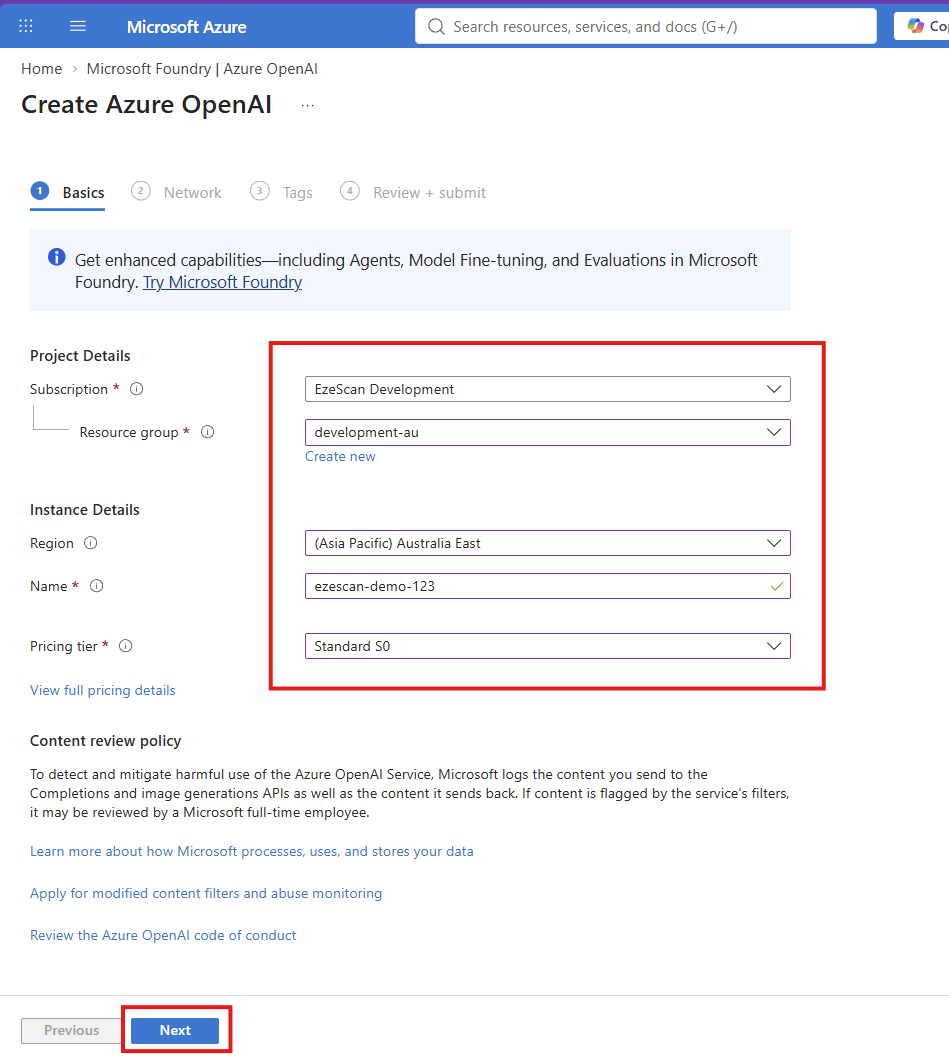Click the blue info icon in banner
Screen dimensions: 949x1056
click(x=57, y=257)
